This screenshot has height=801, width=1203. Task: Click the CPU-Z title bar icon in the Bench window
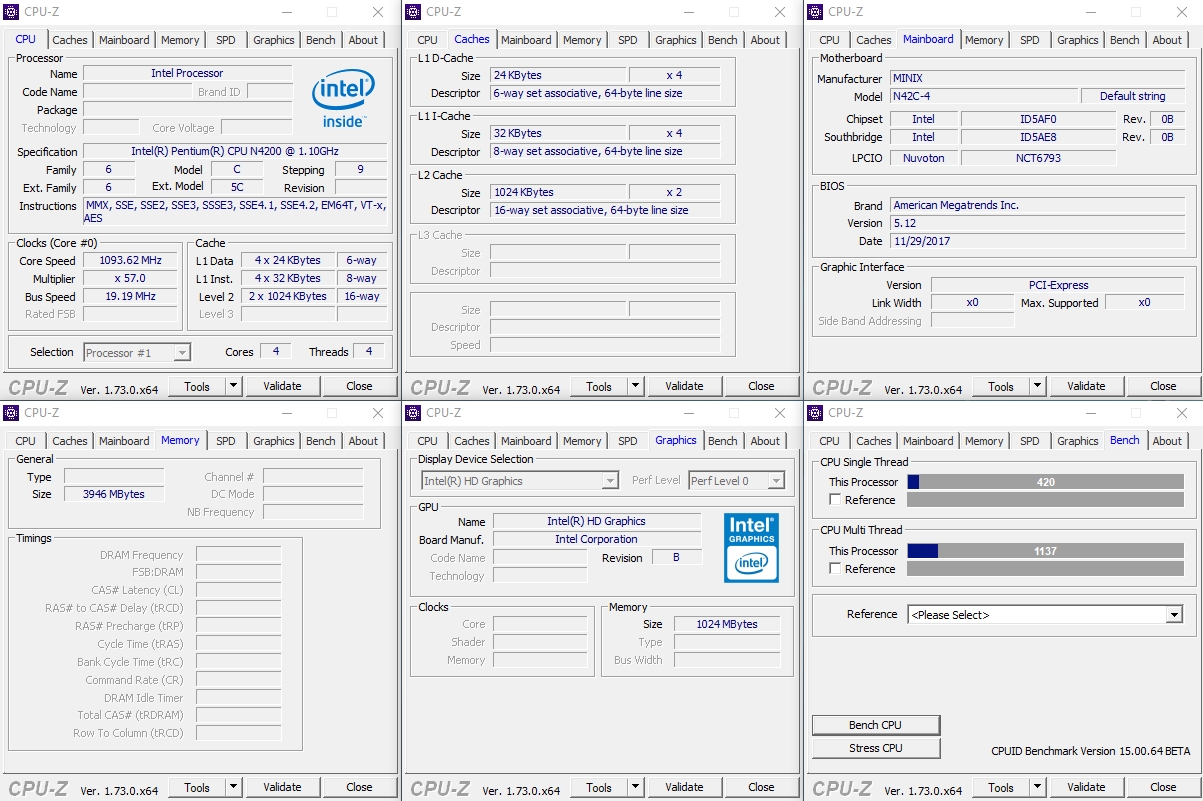815,413
